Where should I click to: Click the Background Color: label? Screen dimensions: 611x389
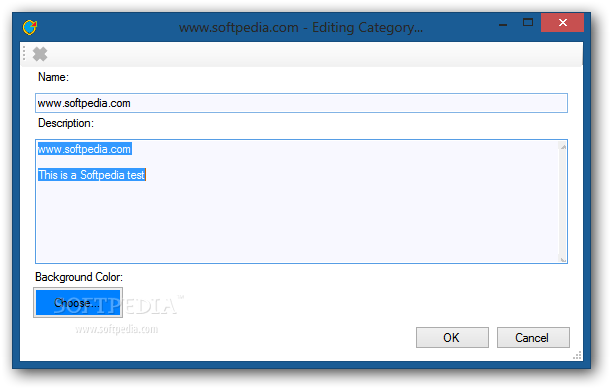click(79, 277)
